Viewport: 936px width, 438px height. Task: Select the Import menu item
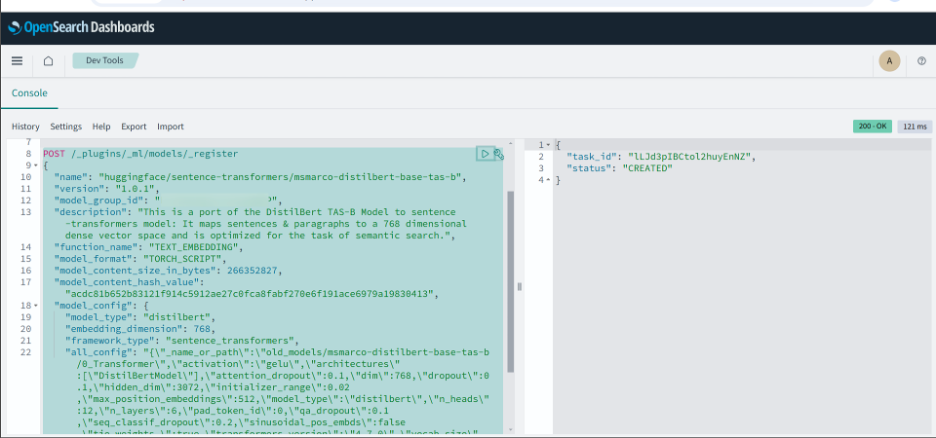tap(171, 127)
